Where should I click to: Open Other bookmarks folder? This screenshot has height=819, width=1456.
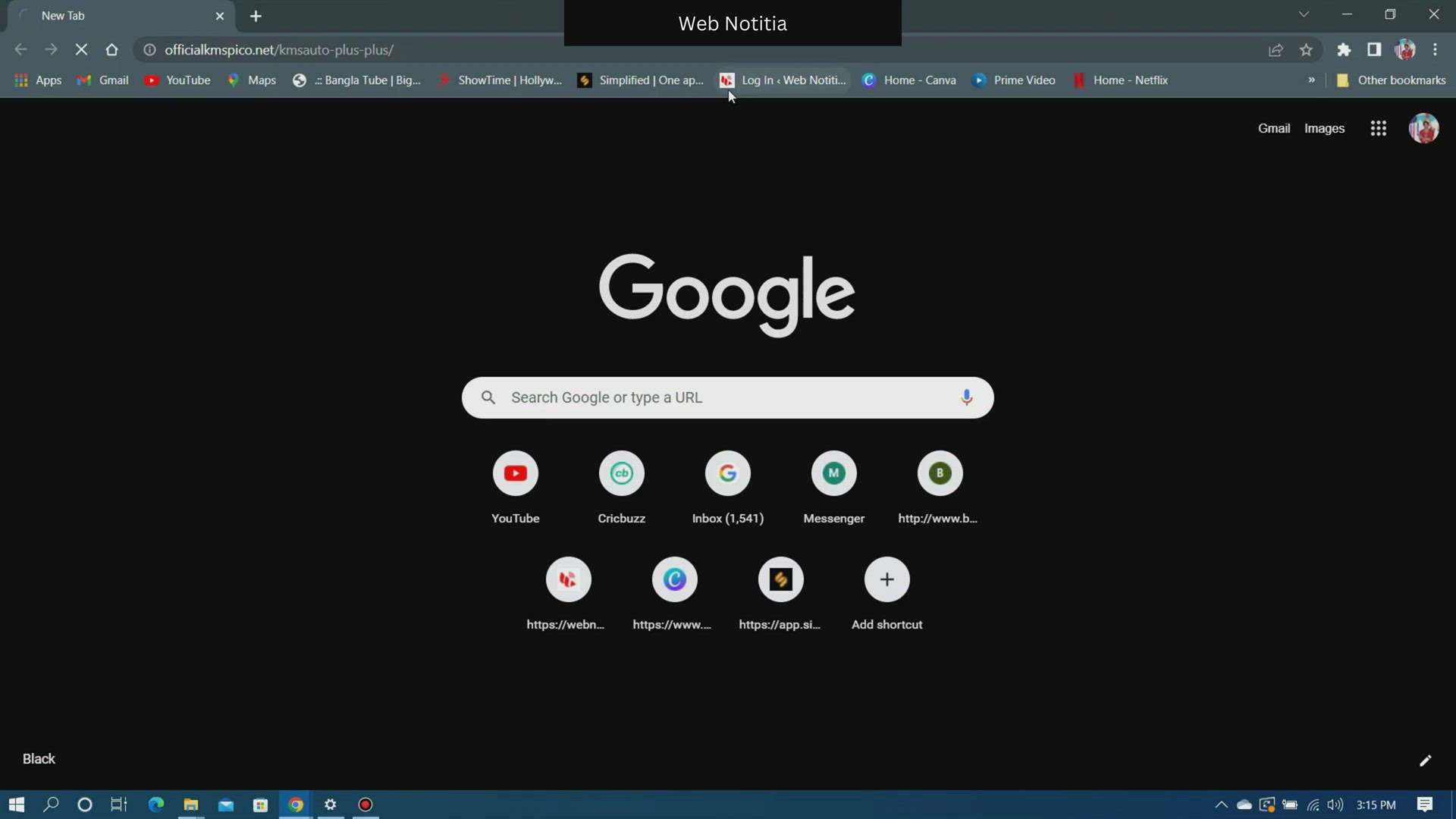[1391, 80]
